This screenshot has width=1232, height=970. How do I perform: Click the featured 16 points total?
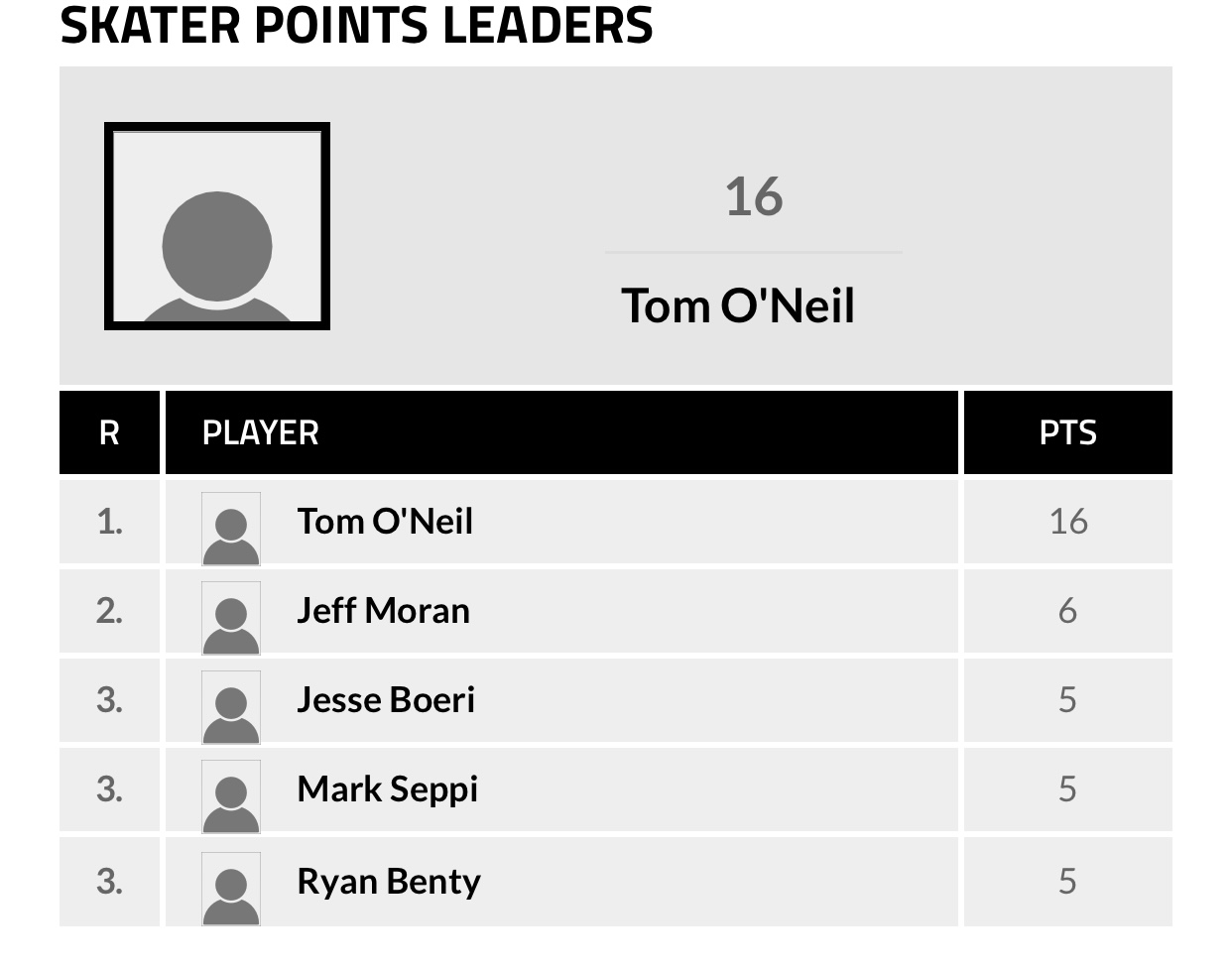(x=753, y=196)
